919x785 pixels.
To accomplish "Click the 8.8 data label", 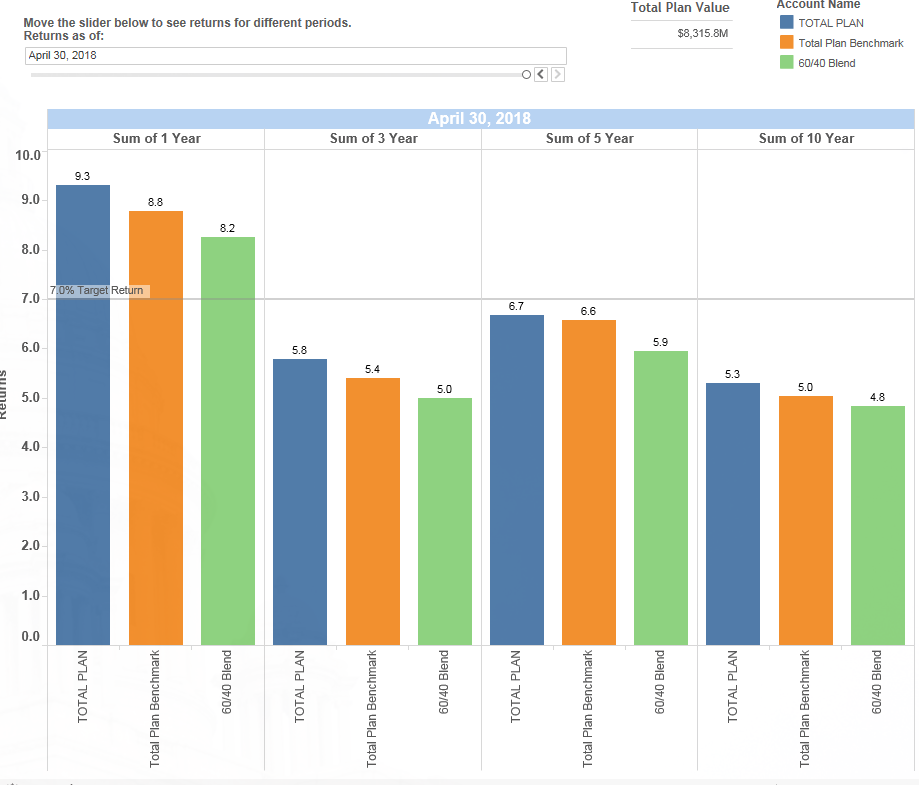I will 155,202.
